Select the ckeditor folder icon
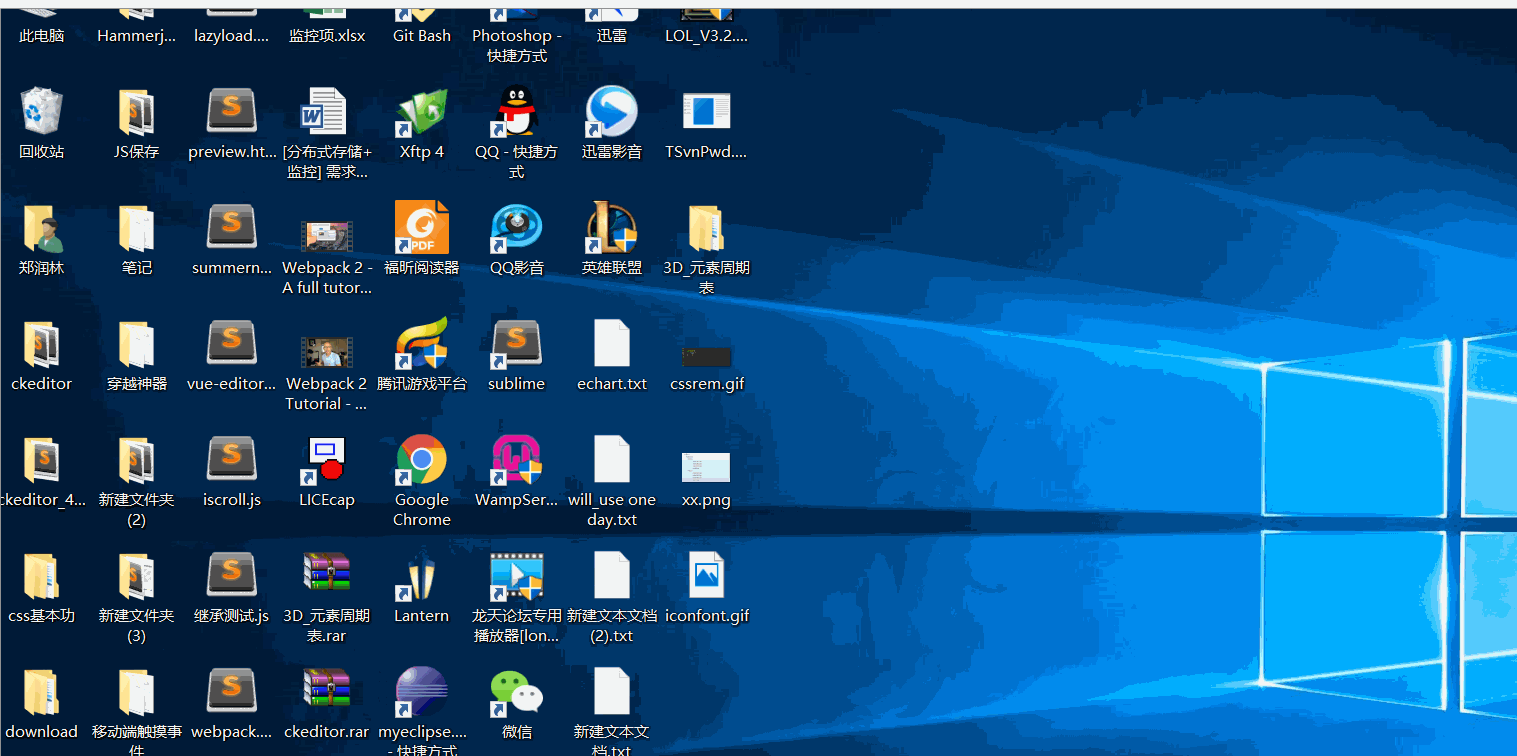Image resolution: width=1517 pixels, height=756 pixels. click(42, 344)
